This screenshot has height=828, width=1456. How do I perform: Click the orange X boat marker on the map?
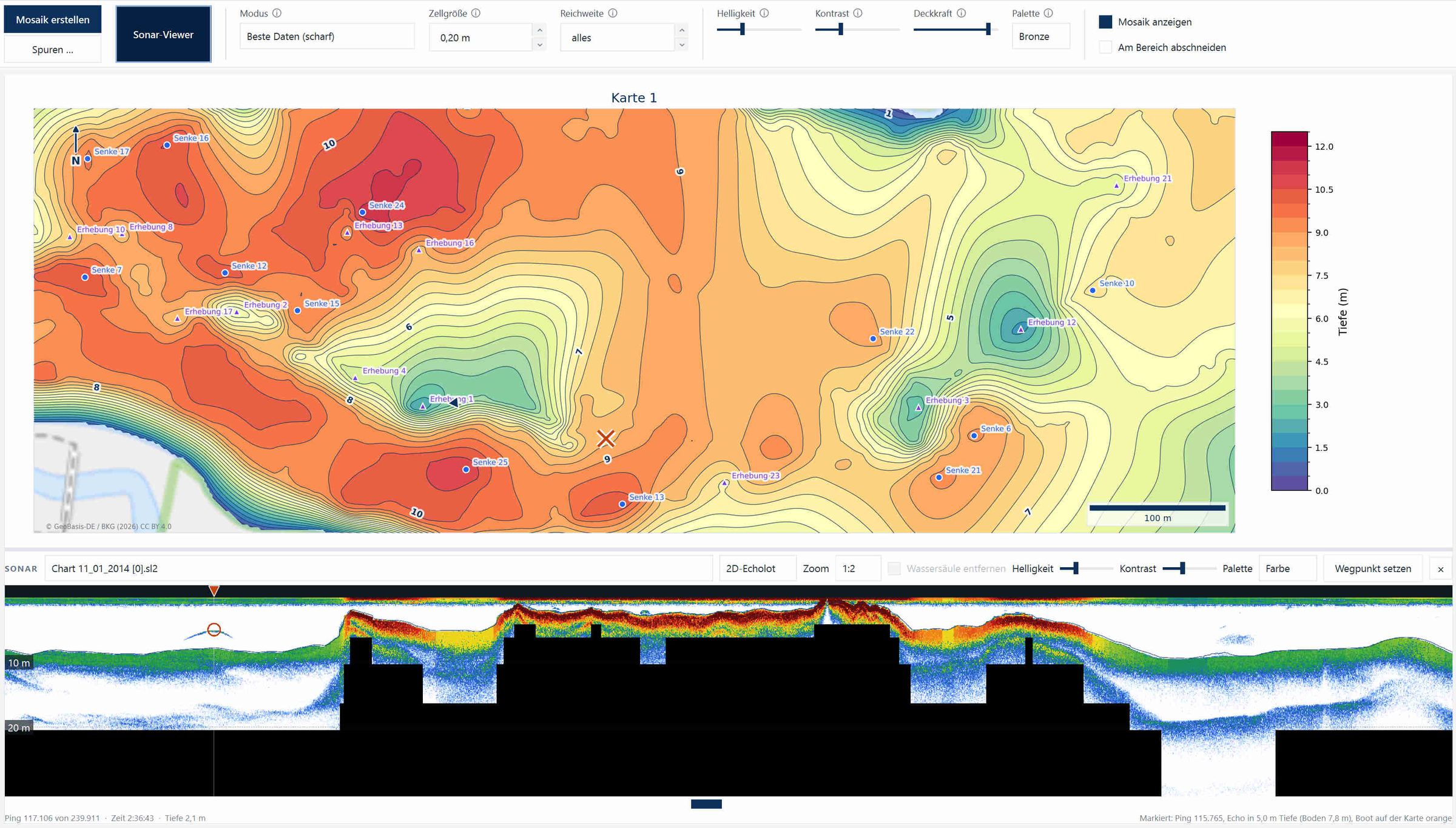[605, 438]
